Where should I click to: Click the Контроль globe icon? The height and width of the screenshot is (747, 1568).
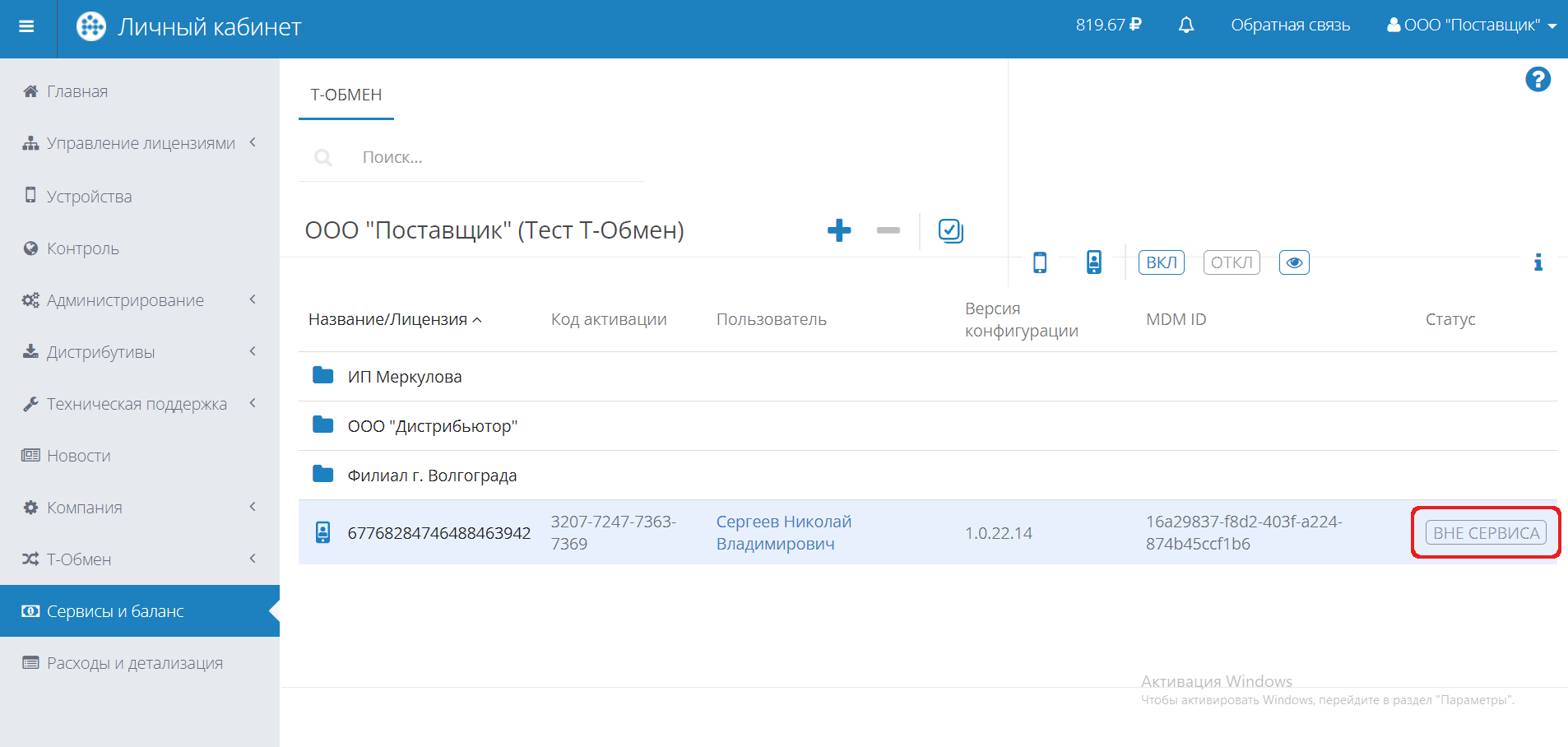[30, 248]
